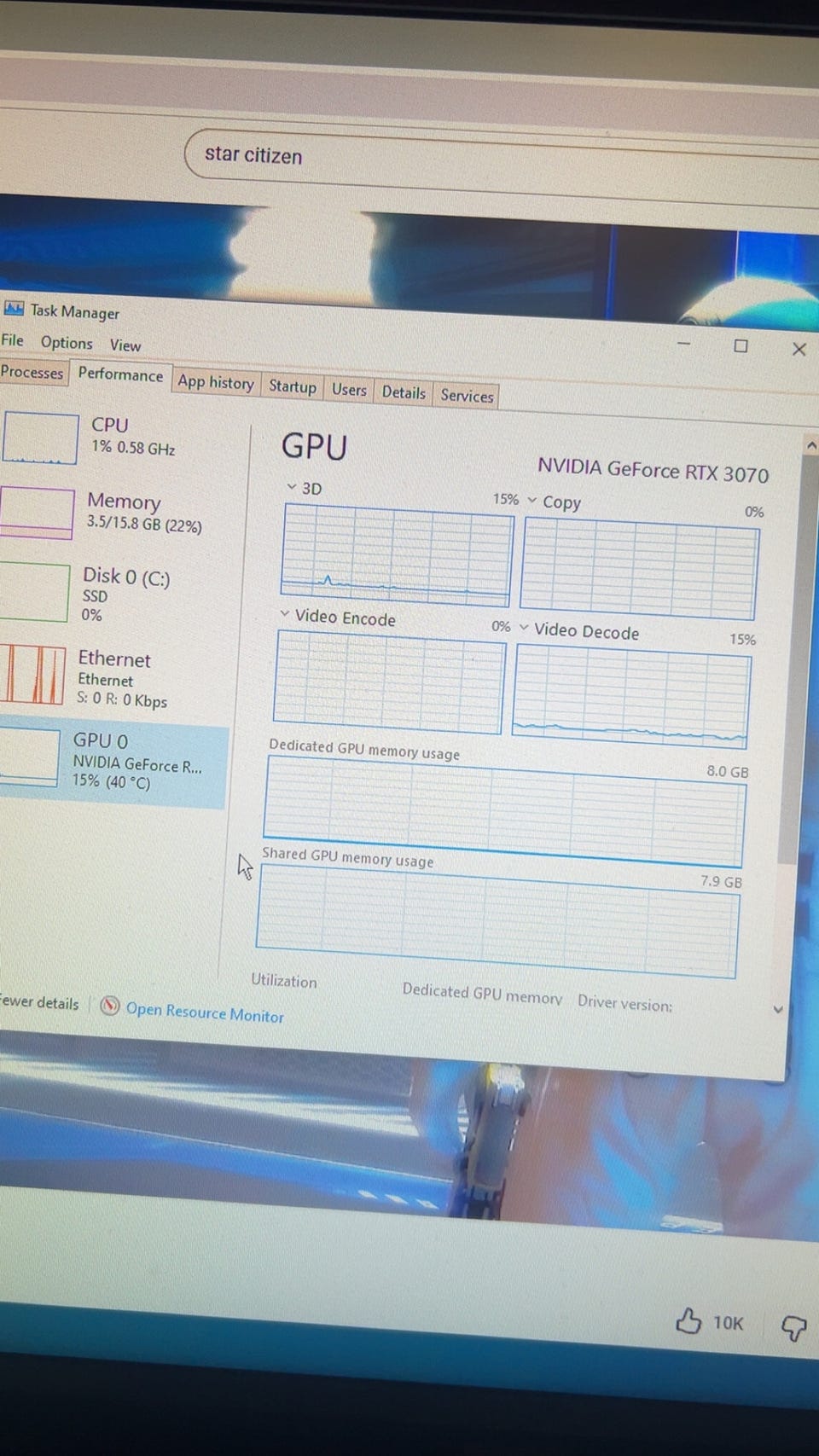Click the Task Manager title bar icon
Image resolution: width=819 pixels, height=1456 pixels.
click(x=13, y=308)
